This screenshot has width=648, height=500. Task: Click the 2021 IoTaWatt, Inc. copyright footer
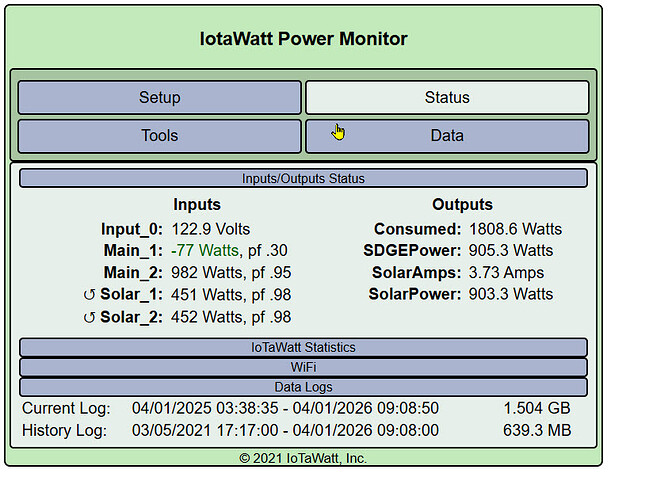tap(303, 458)
